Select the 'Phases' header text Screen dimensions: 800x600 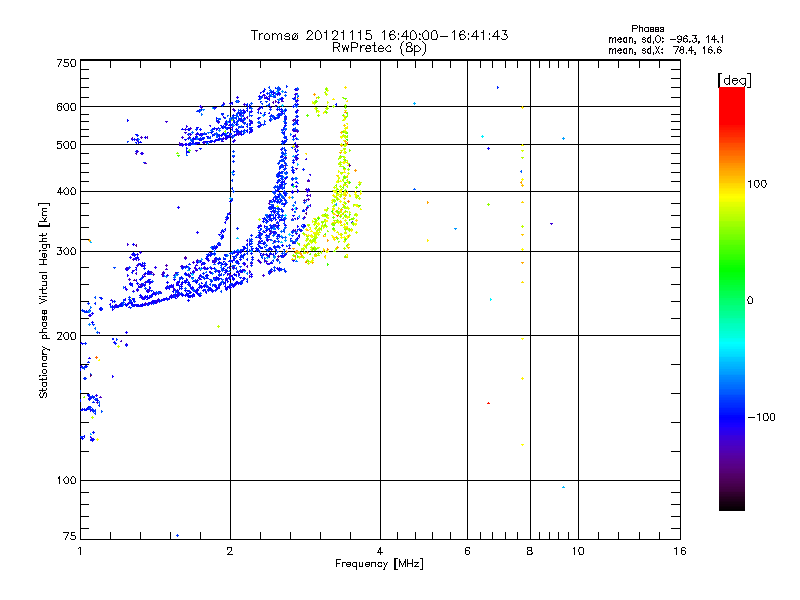[x=647, y=29]
